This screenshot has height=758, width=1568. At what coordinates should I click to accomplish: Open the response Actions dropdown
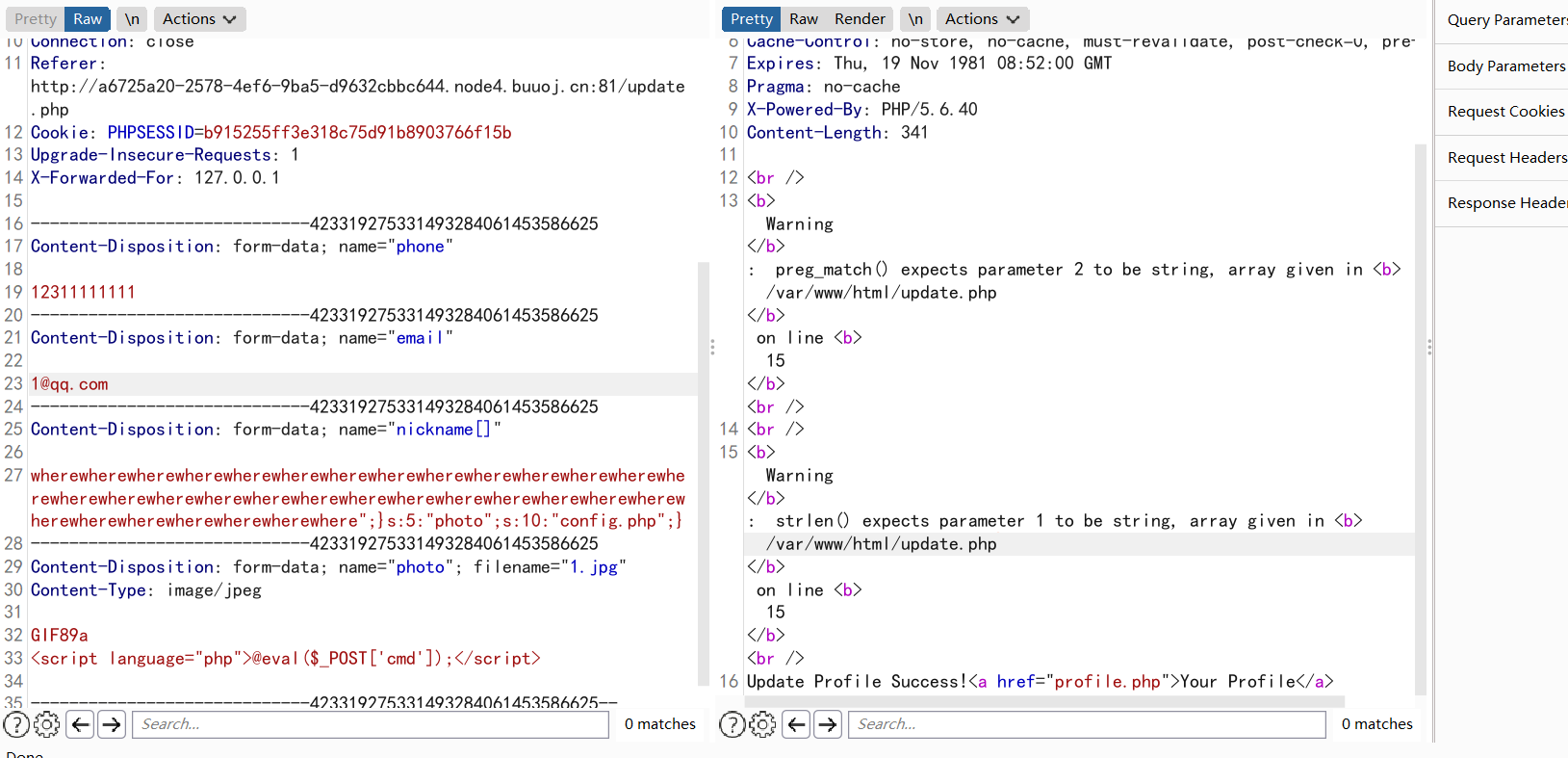point(982,19)
